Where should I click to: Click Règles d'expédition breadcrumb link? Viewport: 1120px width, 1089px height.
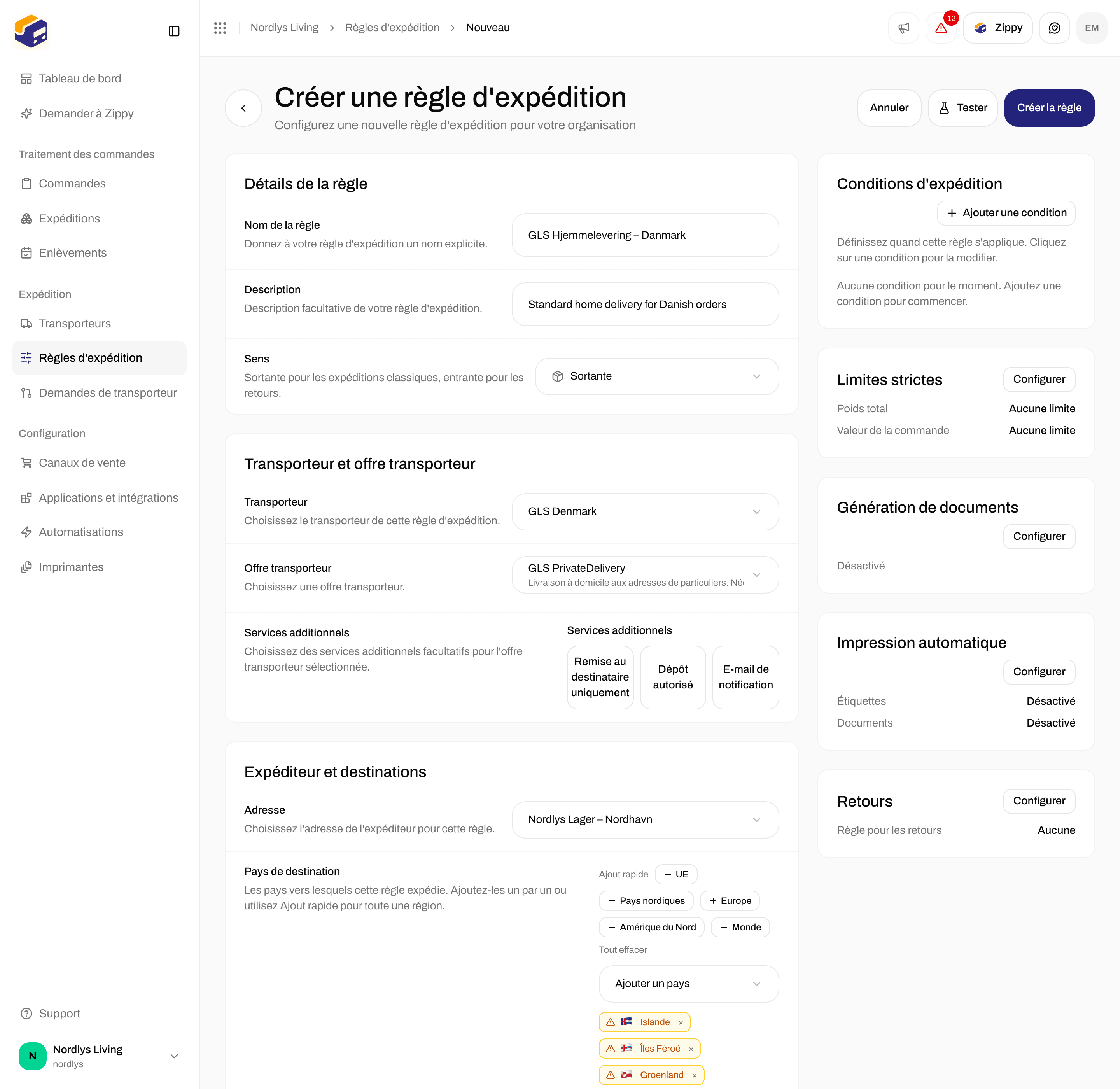click(392, 28)
